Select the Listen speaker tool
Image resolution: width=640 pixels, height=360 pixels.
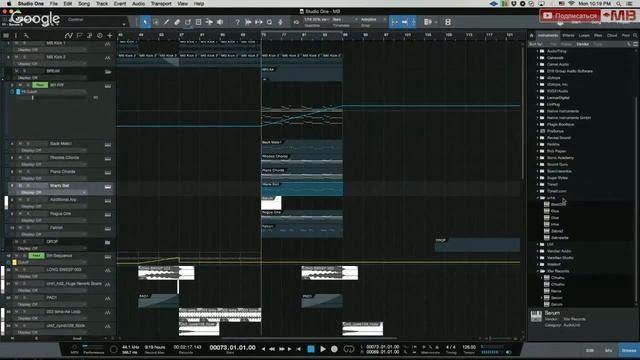tap(220, 22)
